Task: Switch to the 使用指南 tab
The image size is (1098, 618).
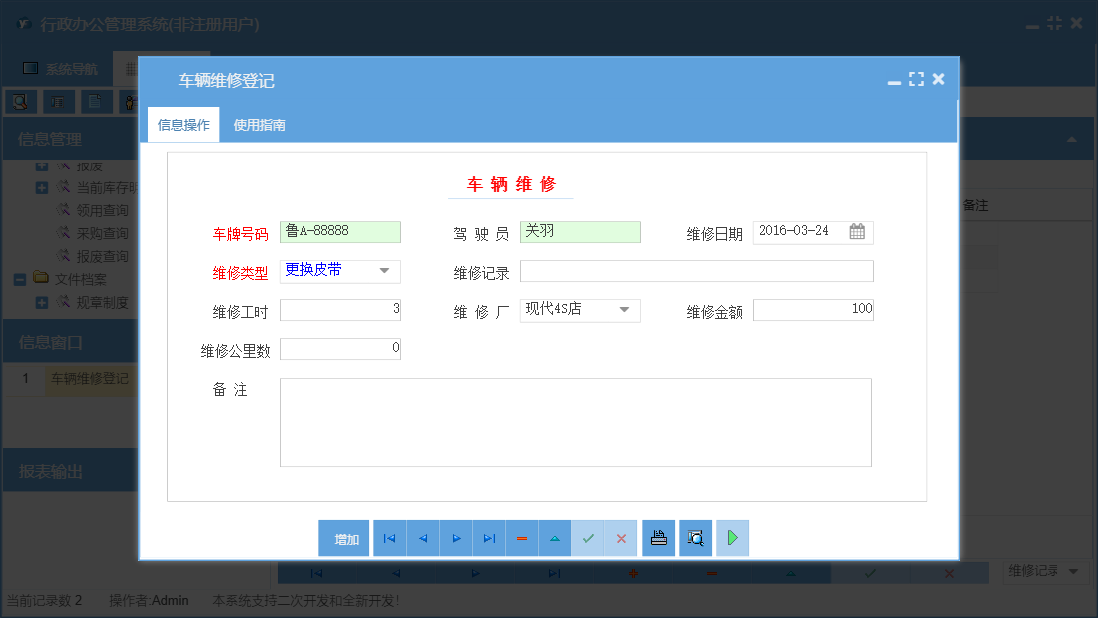Action: [x=258, y=125]
